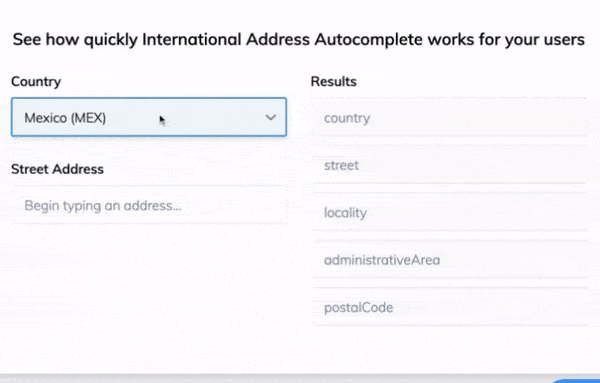The height and width of the screenshot is (383, 600).
Task: Focus the Street Address input field
Action: point(149,205)
